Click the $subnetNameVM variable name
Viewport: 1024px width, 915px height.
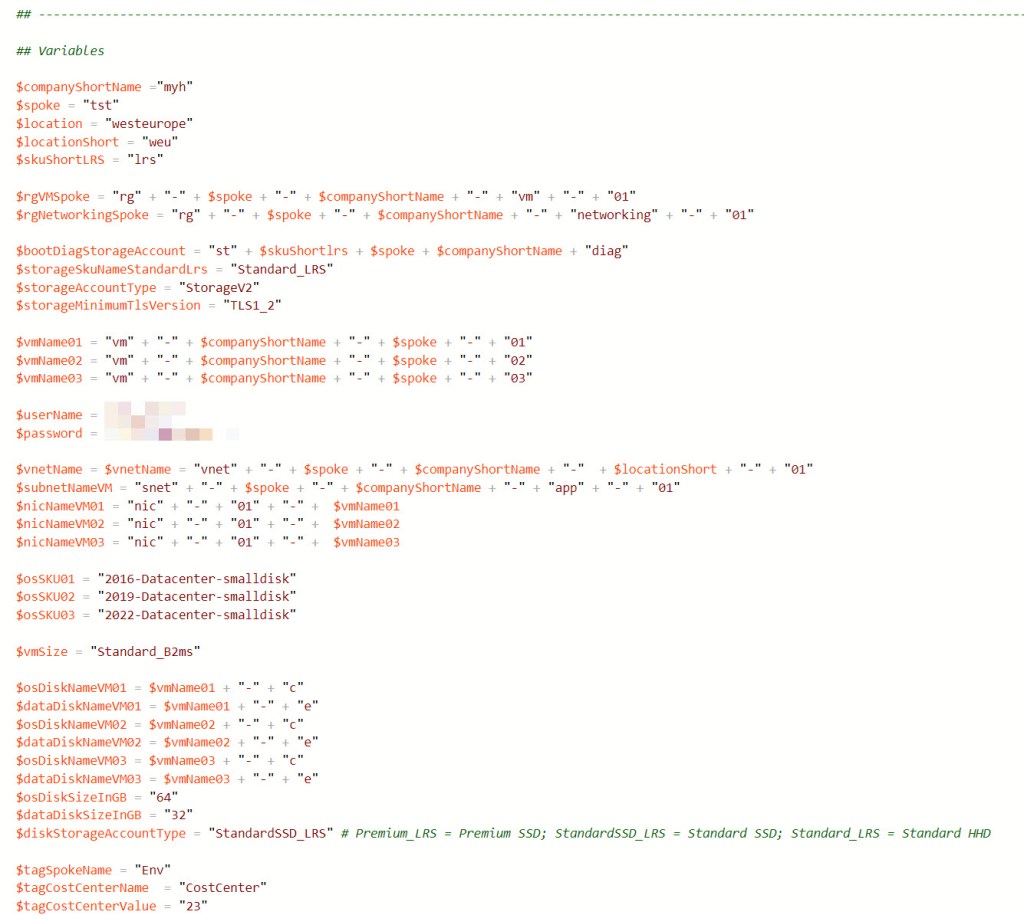tap(62, 487)
